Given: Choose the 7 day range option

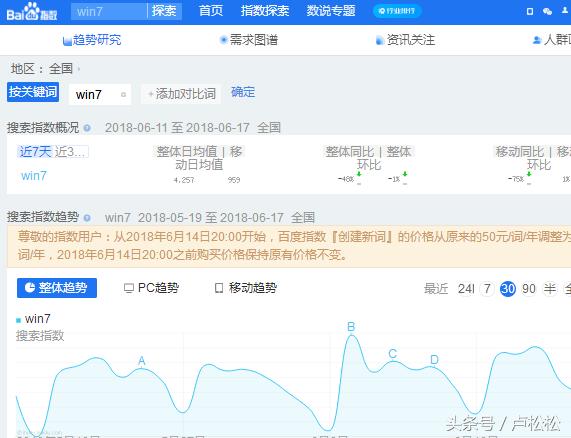Looking at the screenshot, I should 487,289.
